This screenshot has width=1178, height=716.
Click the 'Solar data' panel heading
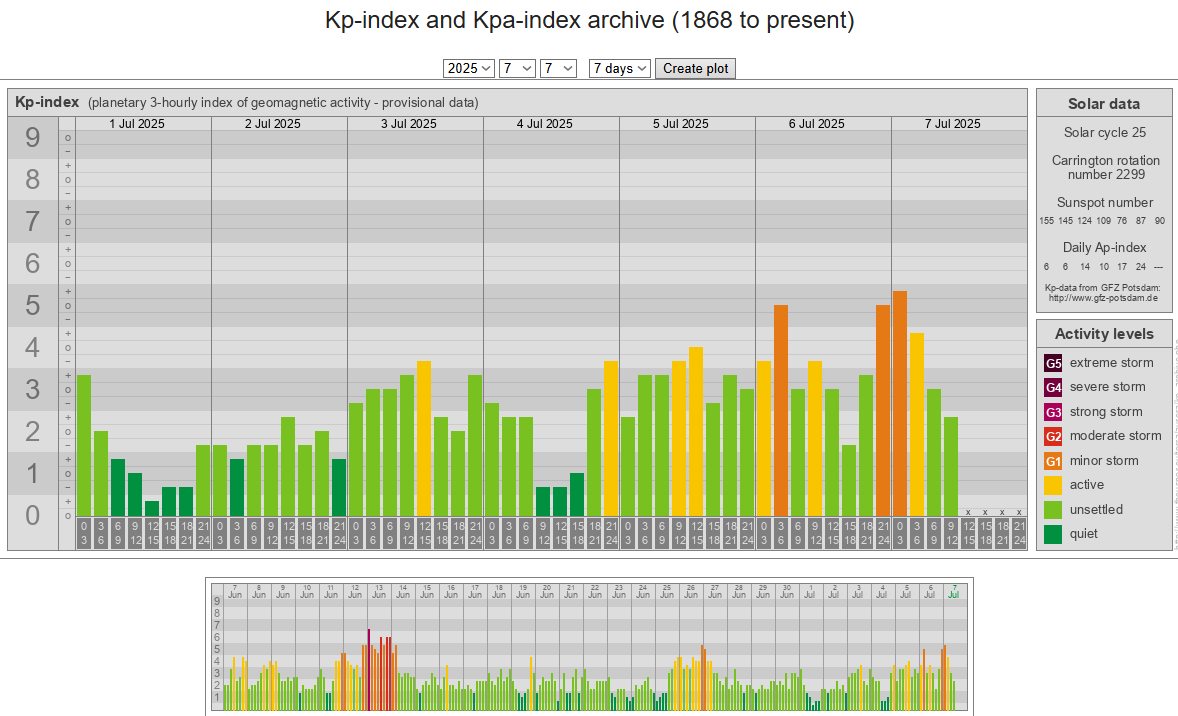(x=1104, y=104)
